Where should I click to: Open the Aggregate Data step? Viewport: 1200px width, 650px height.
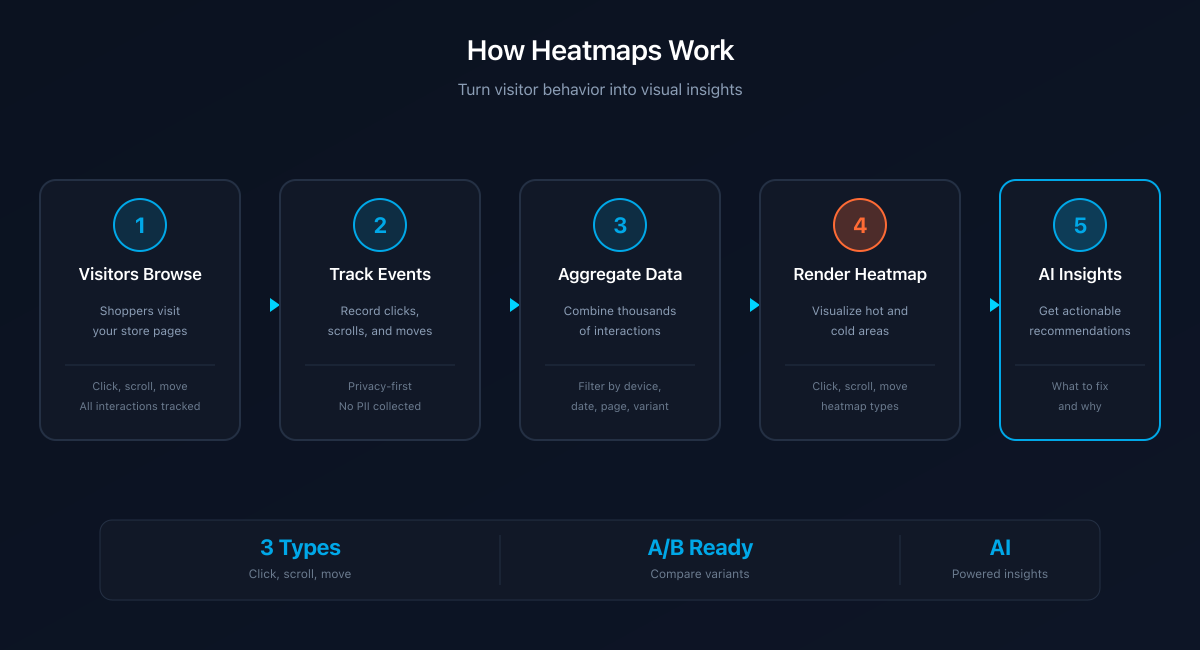pyautogui.click(x=620, y=310)
